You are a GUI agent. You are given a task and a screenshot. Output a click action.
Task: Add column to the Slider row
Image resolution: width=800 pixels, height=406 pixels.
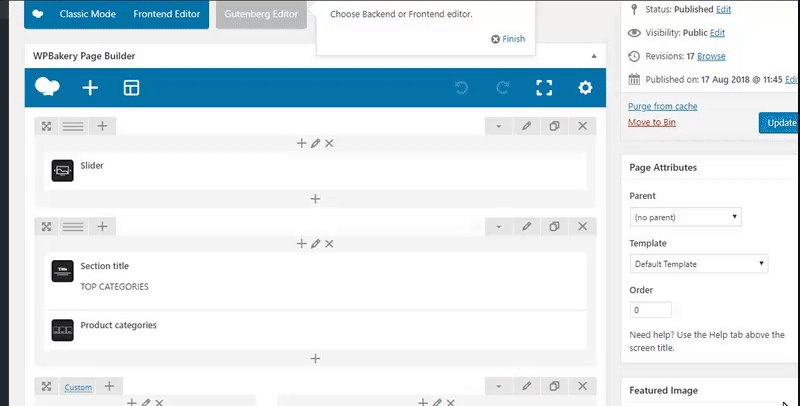[x=103, y=126]
